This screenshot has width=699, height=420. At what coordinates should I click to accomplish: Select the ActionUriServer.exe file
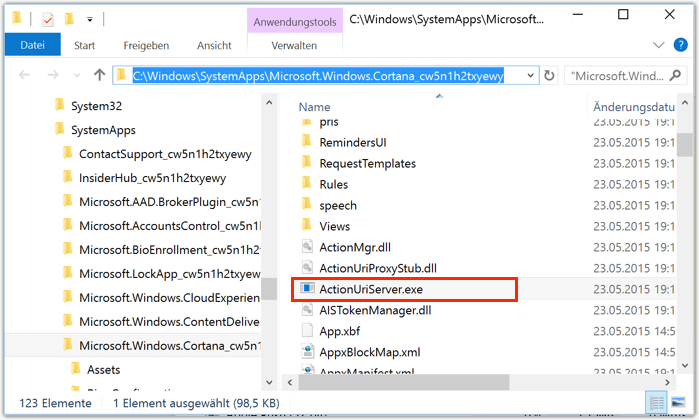tap(371, 289)
